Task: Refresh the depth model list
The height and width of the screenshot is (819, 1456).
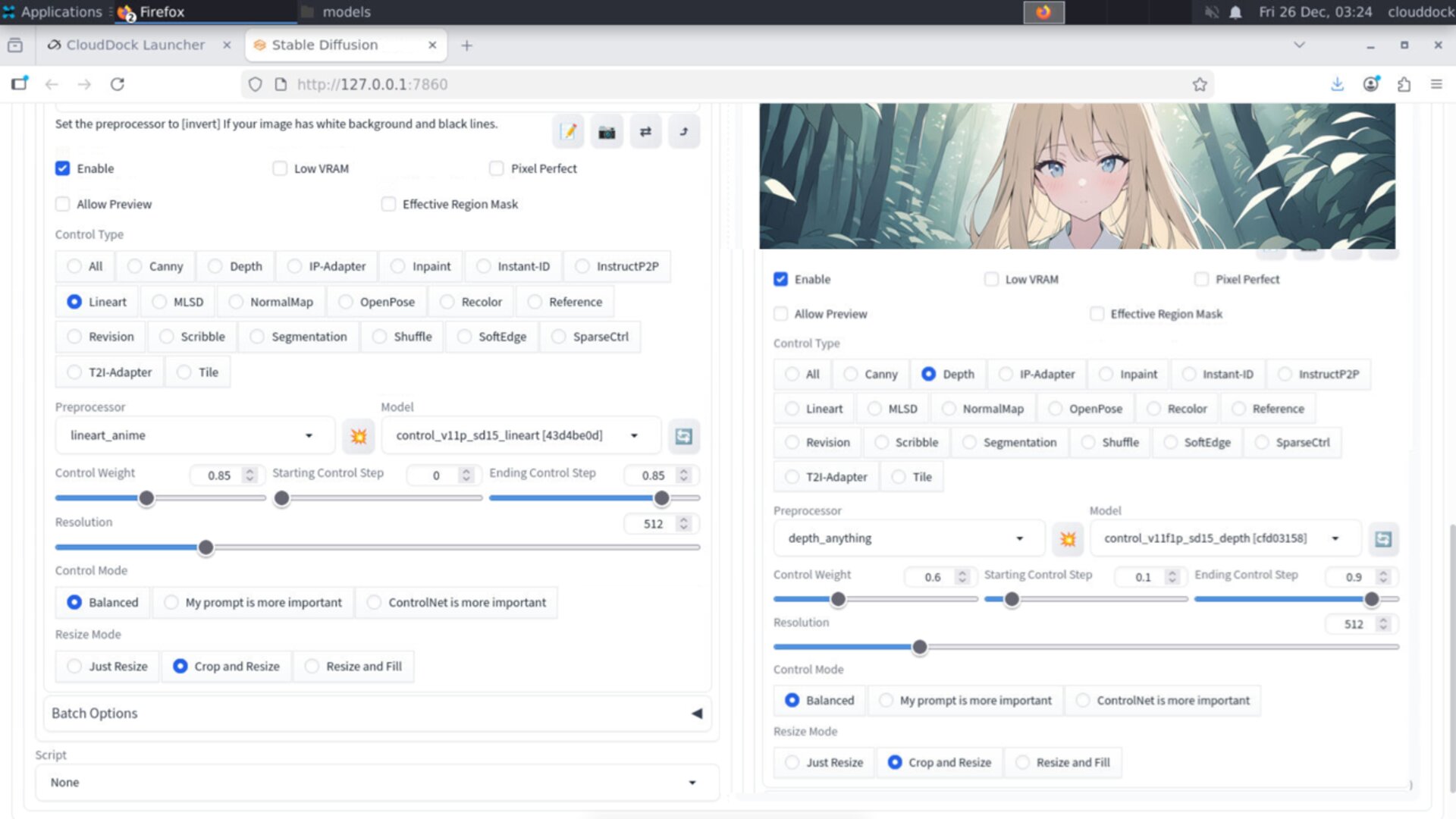Action: [1383, 539]
